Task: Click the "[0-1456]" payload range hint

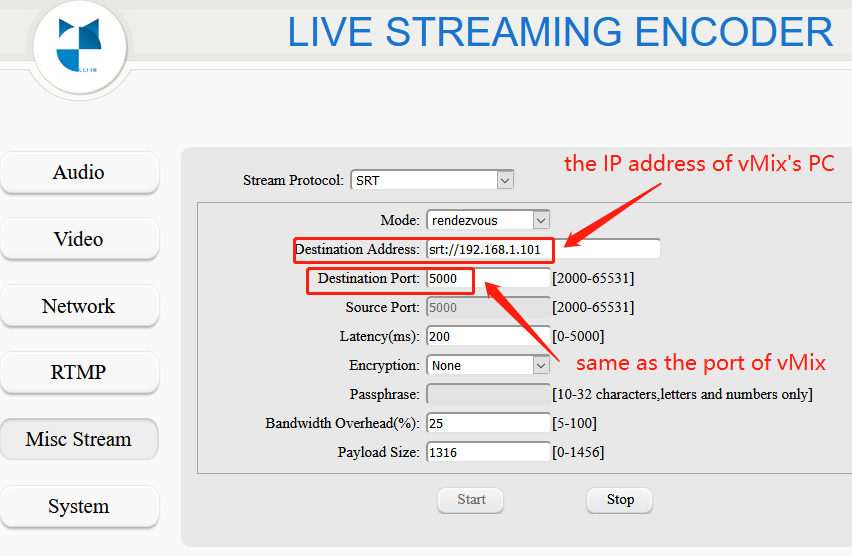Action: coord(578,452)
